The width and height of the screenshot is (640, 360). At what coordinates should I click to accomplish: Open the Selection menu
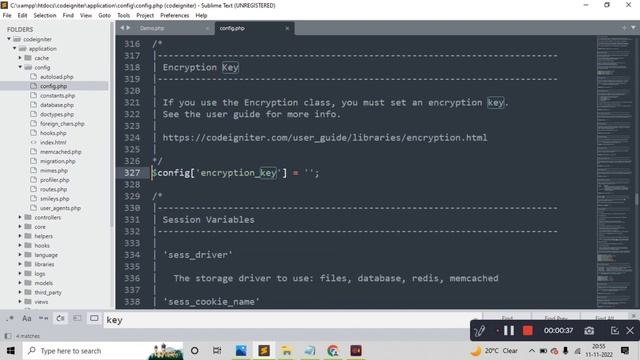44,15
